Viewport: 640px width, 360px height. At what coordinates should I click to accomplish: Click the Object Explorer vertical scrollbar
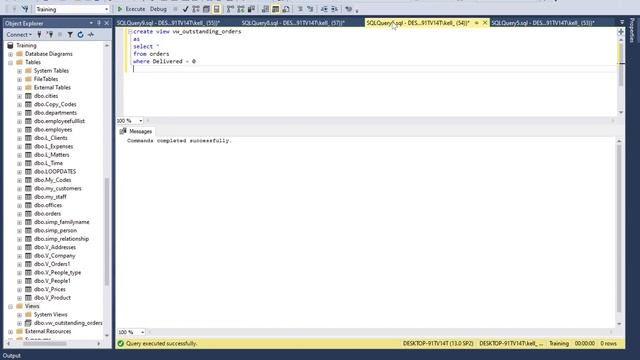(107, 231)
